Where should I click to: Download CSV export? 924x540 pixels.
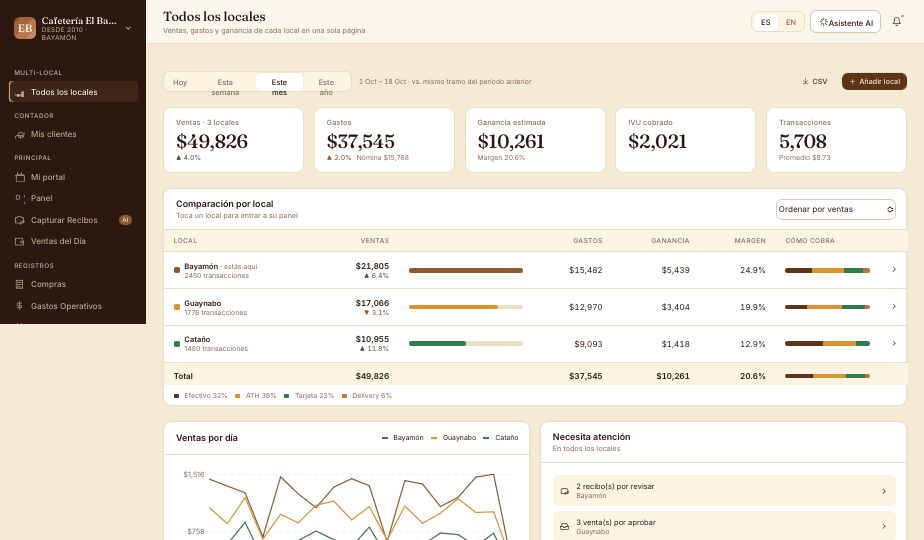click(815, 81)
